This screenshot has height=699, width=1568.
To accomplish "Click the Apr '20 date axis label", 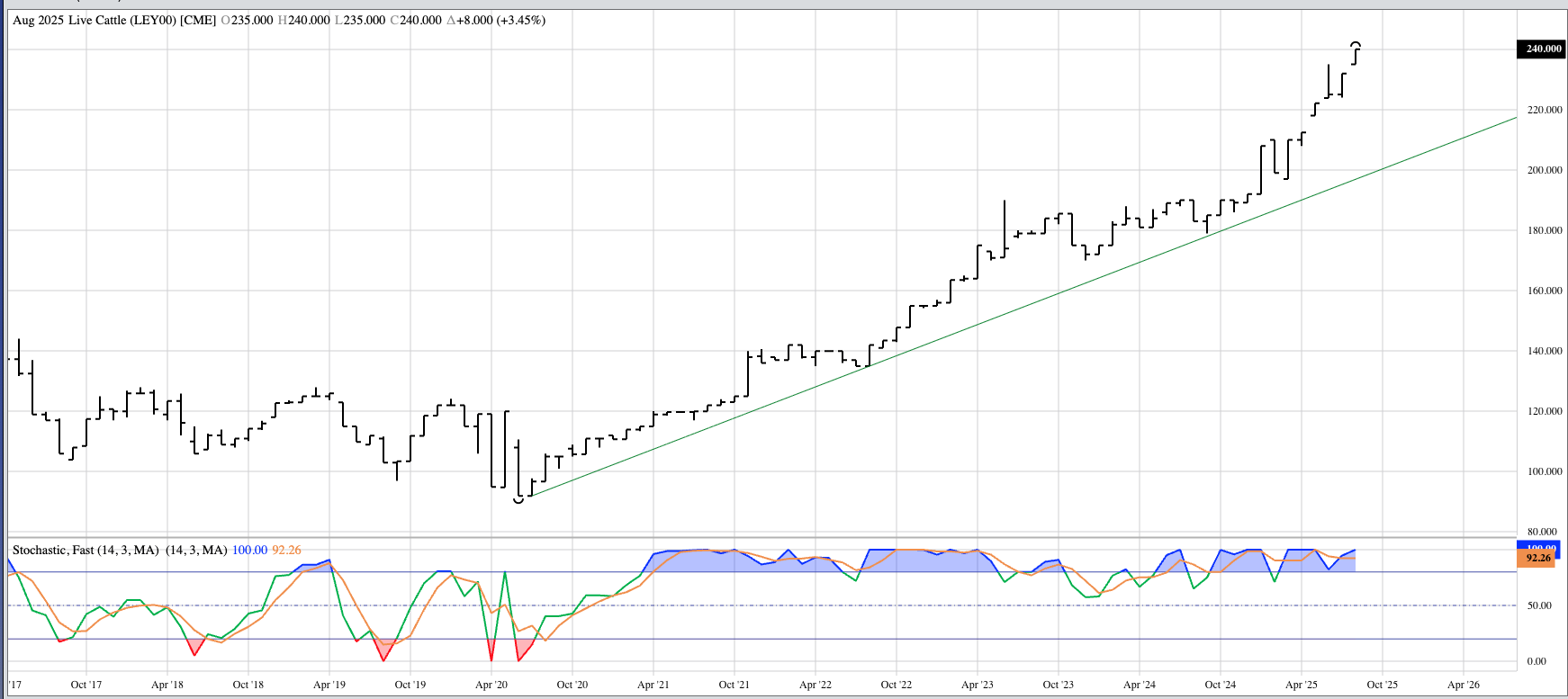I will (491, 685).
